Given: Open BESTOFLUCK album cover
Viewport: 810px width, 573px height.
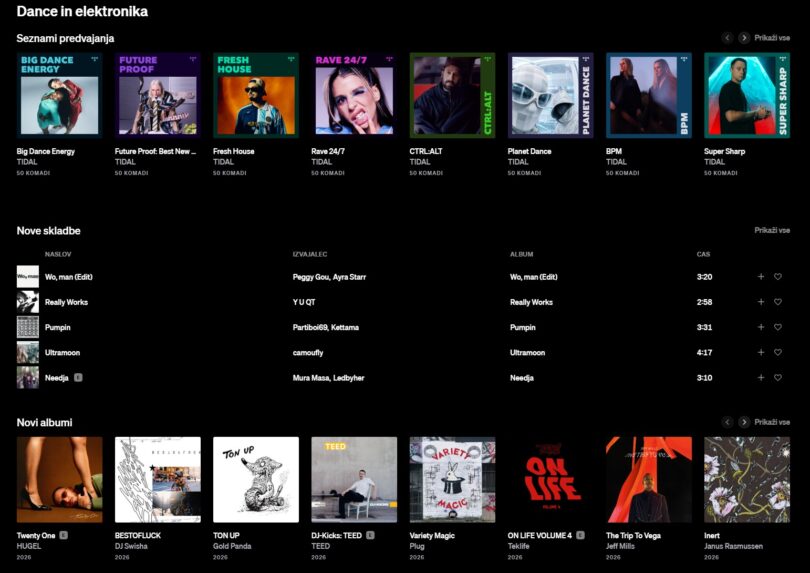Looking at the screenshot, I should [x=158, y=479].
